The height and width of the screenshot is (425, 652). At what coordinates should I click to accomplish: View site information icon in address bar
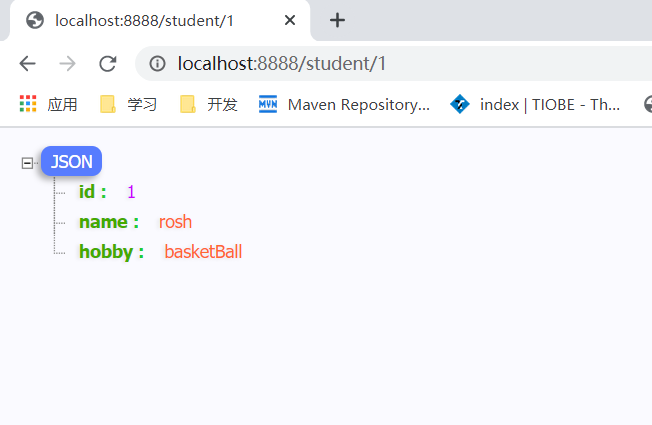(x=158, y=64)
